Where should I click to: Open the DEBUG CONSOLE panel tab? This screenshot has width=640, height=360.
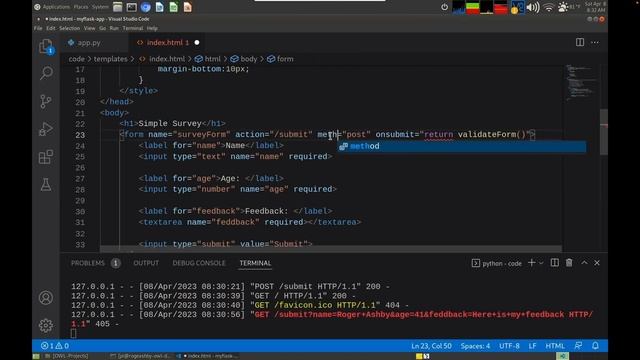click(x=199, y=263)
